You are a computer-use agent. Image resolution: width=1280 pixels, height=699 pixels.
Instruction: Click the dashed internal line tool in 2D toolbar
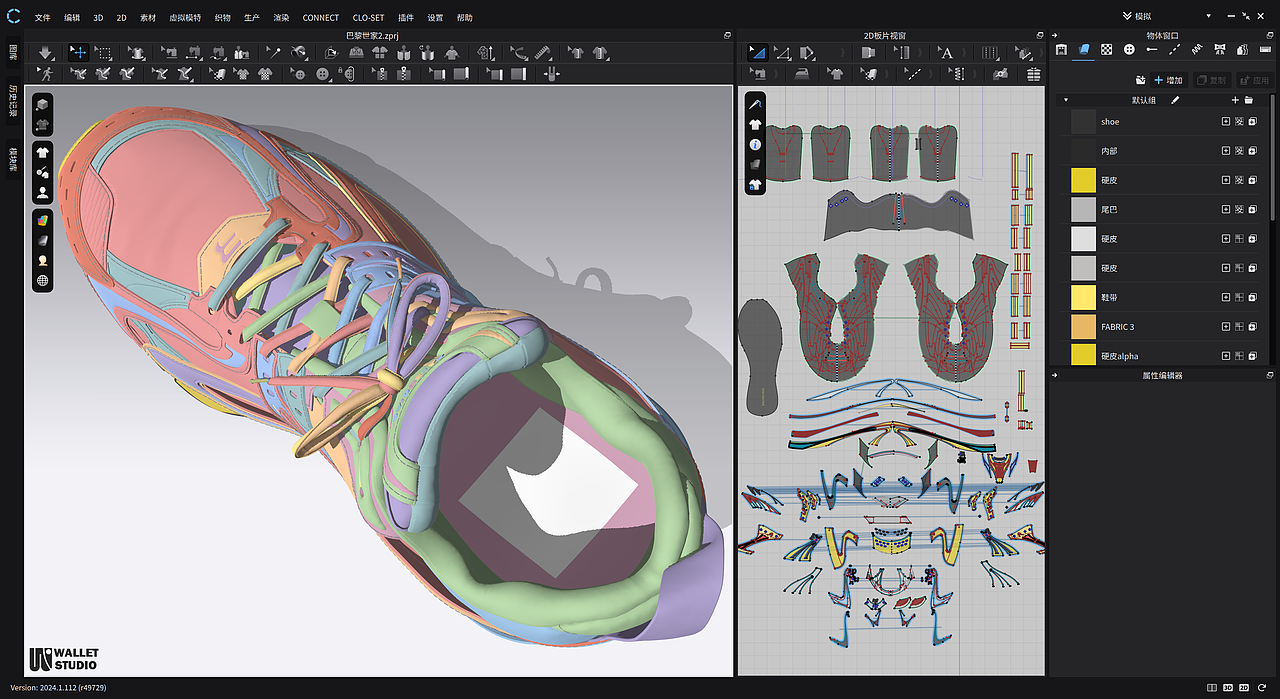[x=912, y=74]
